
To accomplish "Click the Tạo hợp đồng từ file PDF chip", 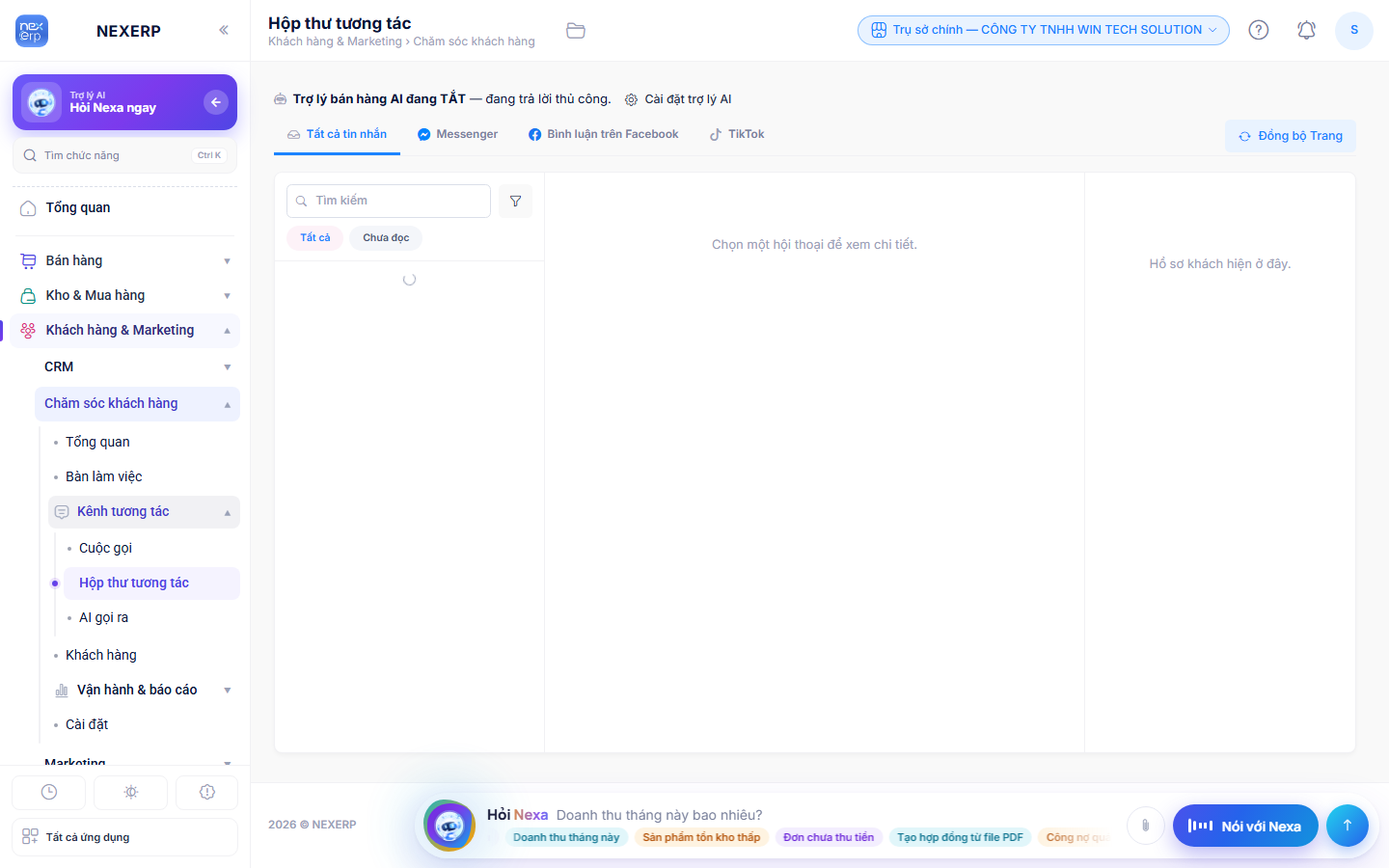I will point(960,837).
